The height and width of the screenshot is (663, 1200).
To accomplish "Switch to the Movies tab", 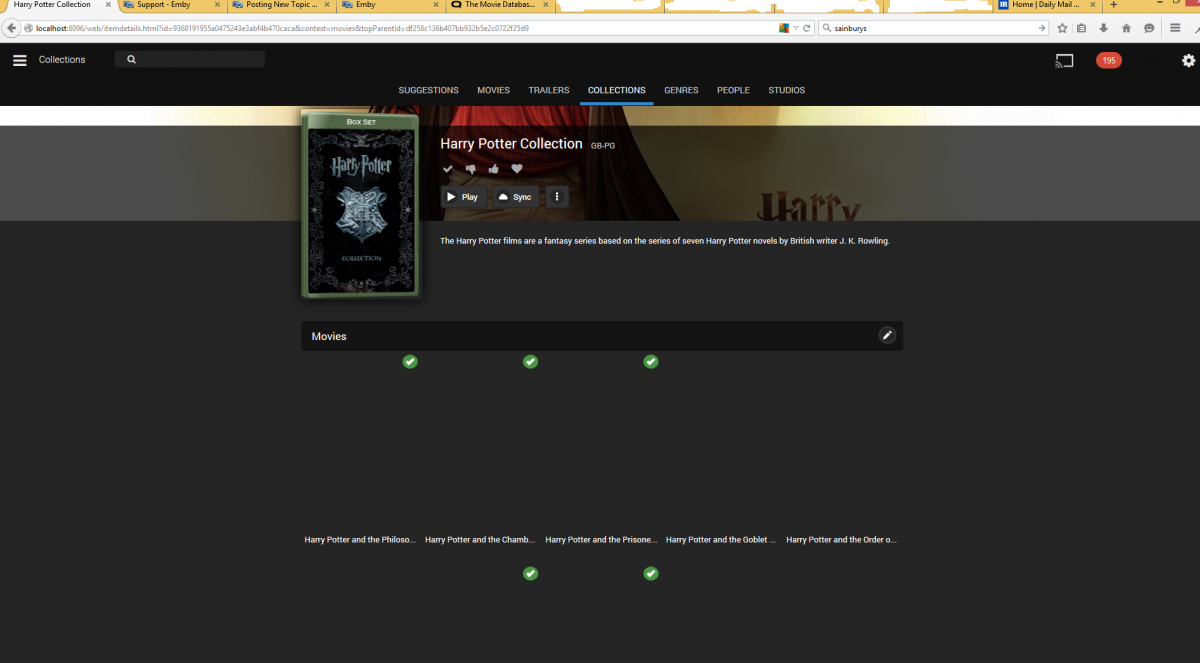I will click(x=493, y=90).
